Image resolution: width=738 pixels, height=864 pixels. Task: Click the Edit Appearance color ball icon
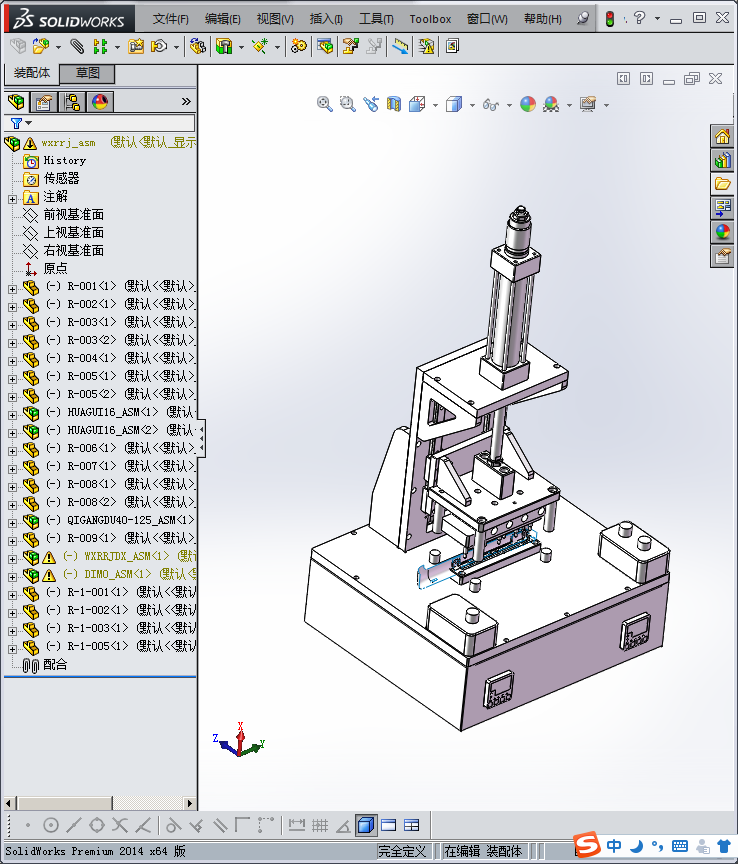click(528, 104)
